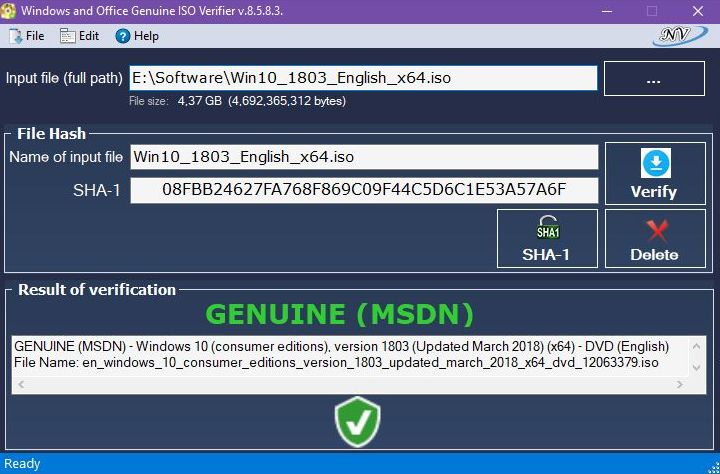
Task: Click the Verify button
Action: click(655, 173)
